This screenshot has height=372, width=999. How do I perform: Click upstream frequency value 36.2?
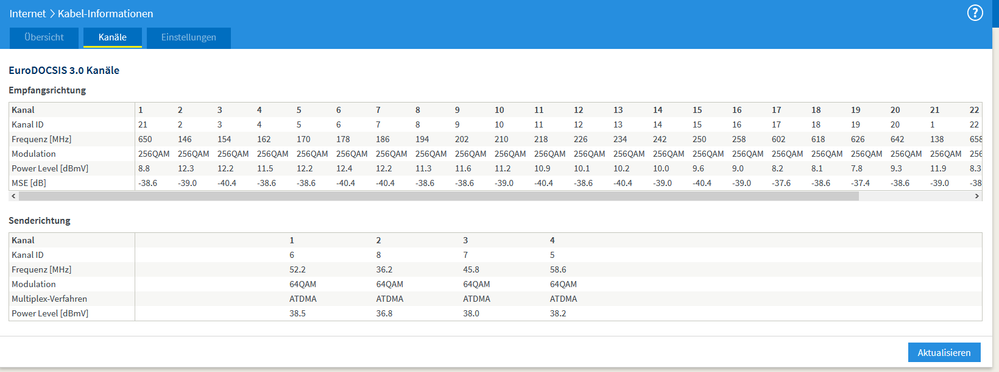(384, 269)
